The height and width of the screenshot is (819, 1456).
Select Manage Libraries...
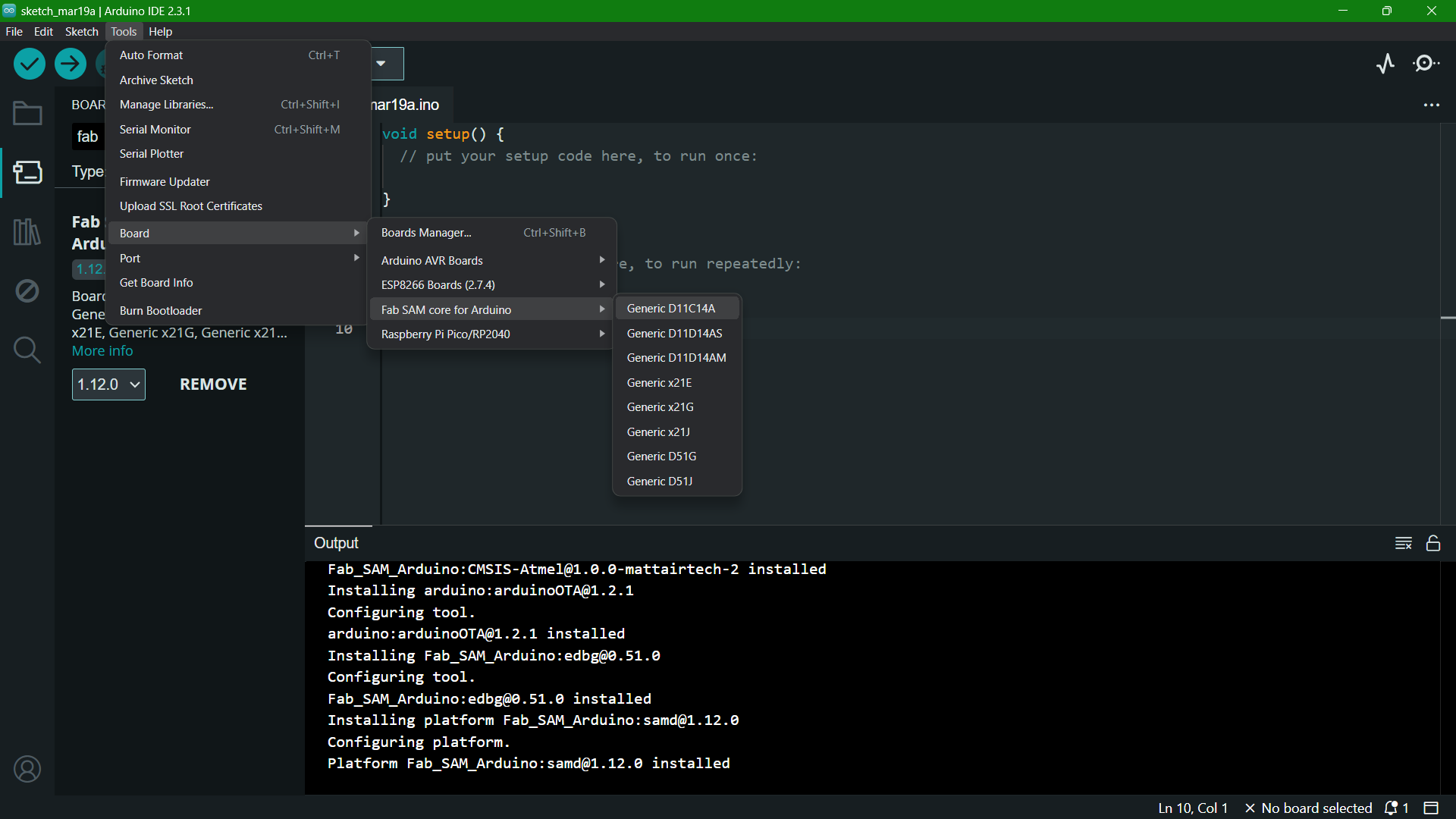click(x=237, y=105)
